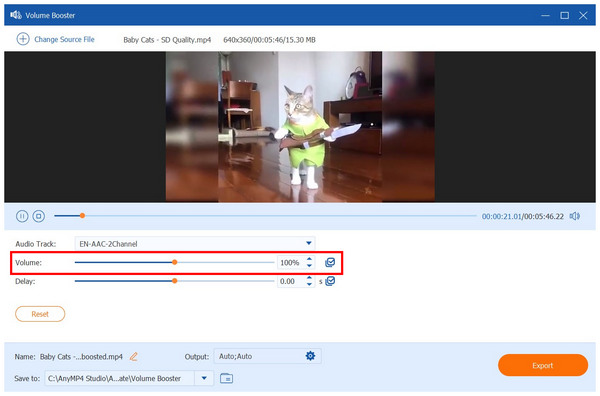The width and height of the screenshot is (600, 396).
Task: Increase delay with the up arrow
Action: pos(309,278)
